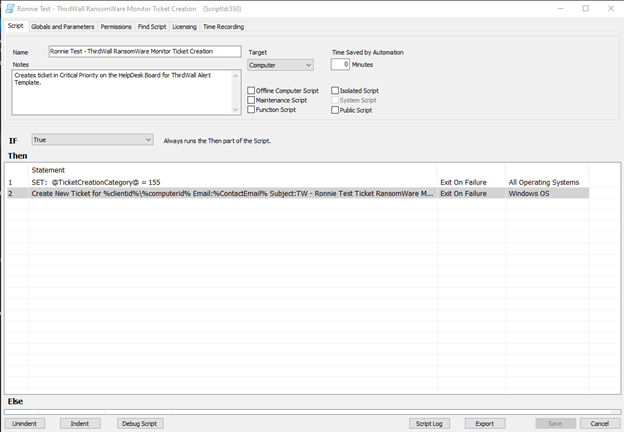Click row number 2 cell
The image size is (624, 432).
[17, 193]
